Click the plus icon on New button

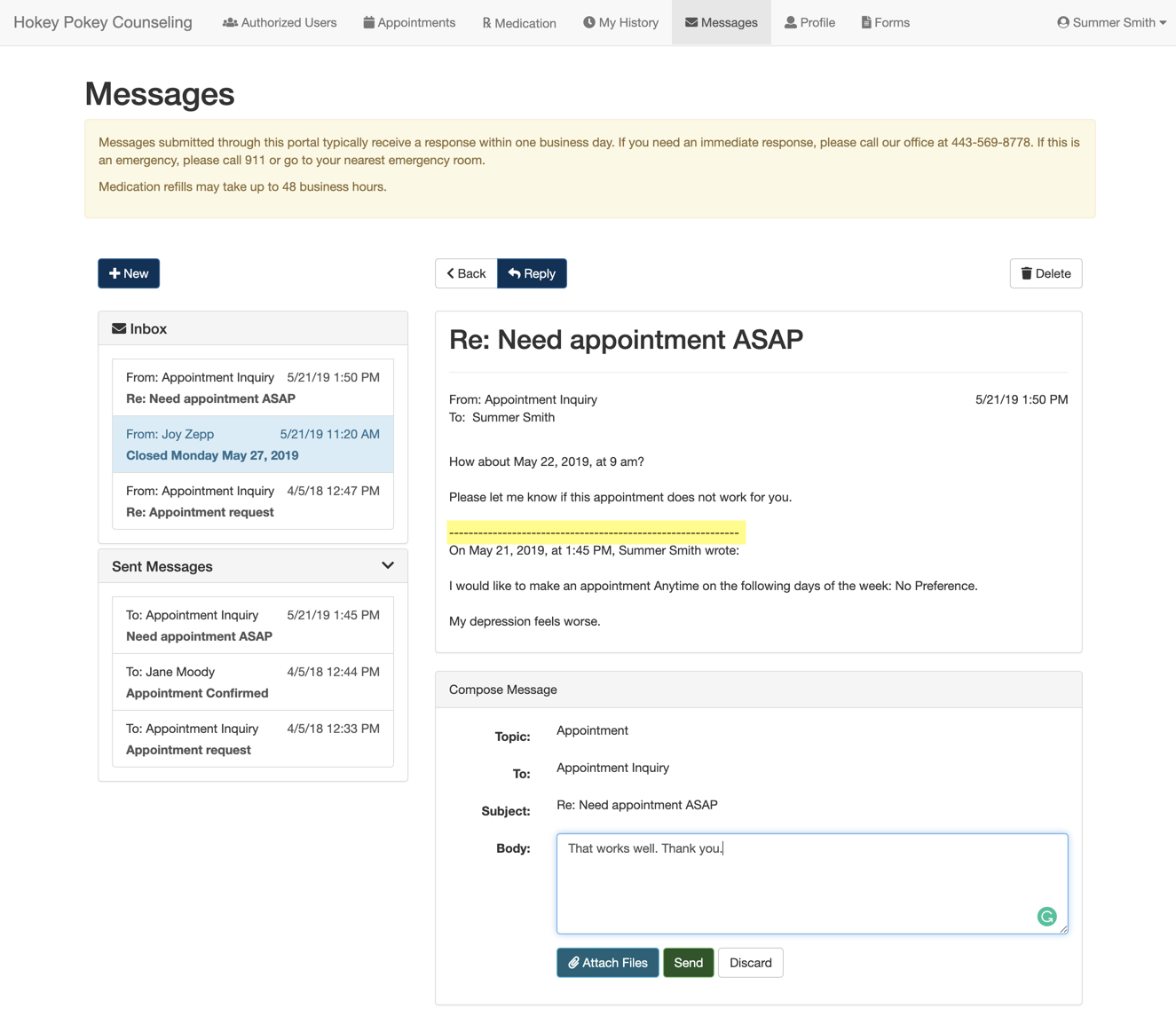pyautogui.click(x=114, y=273)
